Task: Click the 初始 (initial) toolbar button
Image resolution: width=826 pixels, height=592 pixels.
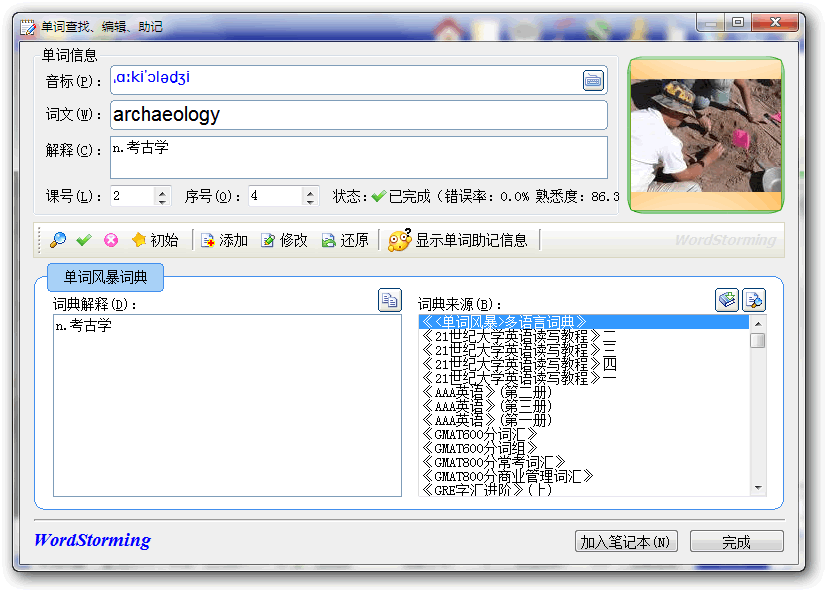Action: (x=154, y=240)
